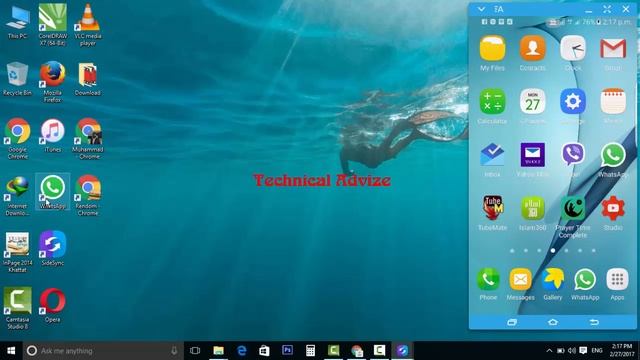Select the active page indicator dot on phone

pos(553,250)
